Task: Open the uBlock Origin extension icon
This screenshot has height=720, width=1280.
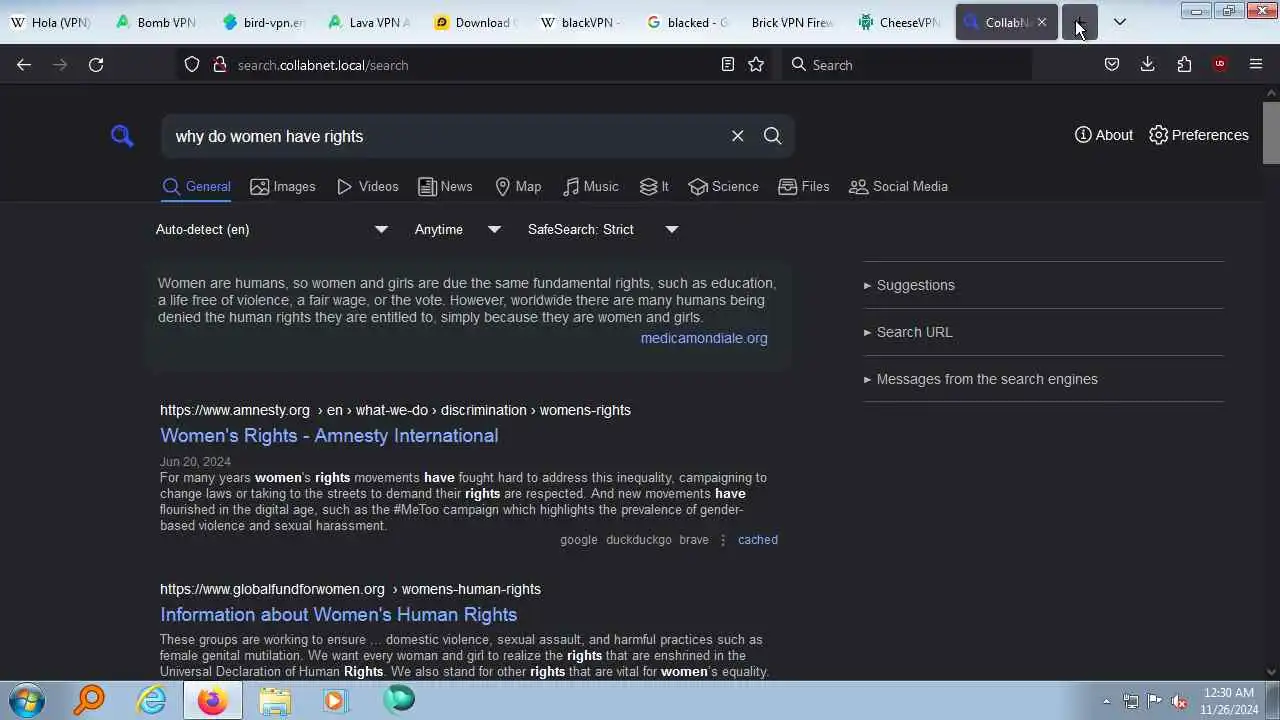Action: tap(1220, 64)
